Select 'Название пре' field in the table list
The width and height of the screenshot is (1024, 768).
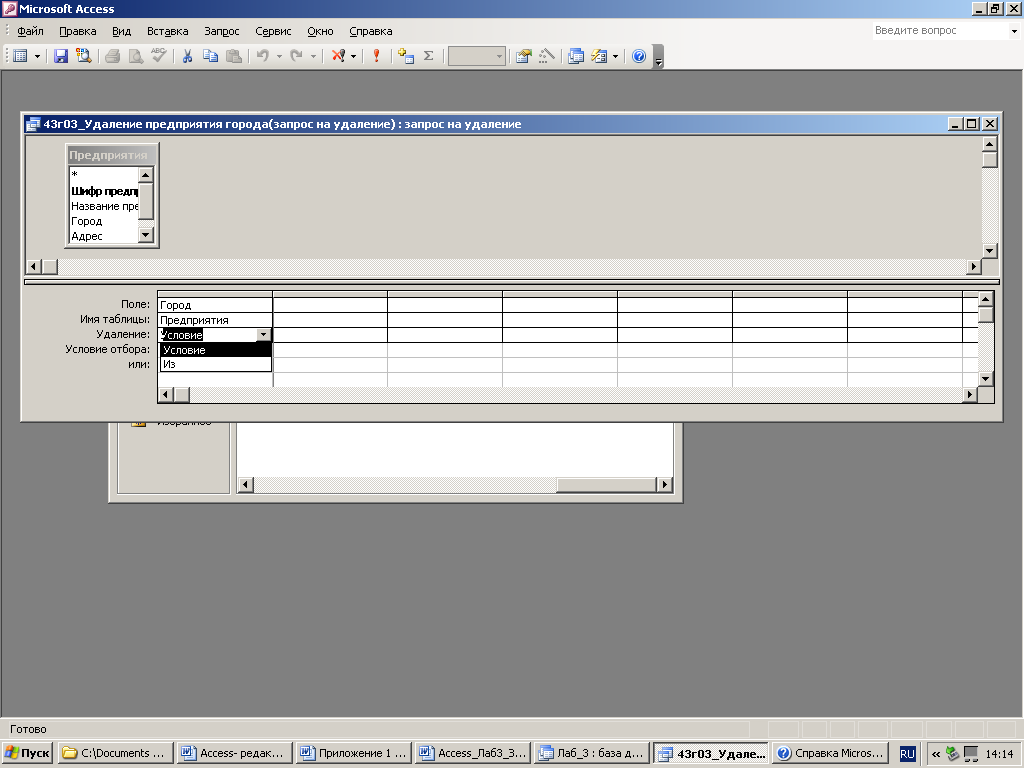point(104,206)
